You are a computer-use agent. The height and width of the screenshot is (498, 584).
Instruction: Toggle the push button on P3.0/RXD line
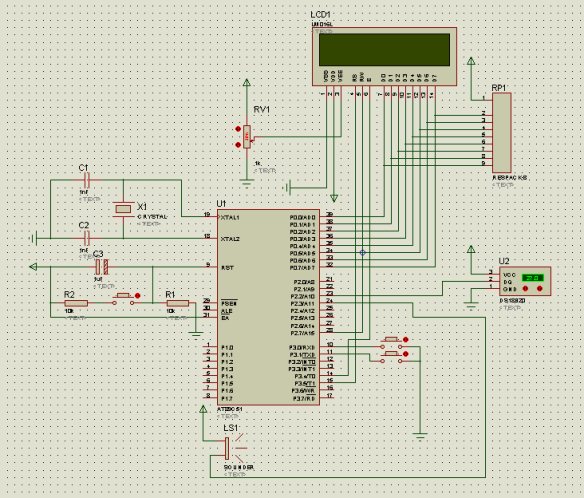coord(391,343)
